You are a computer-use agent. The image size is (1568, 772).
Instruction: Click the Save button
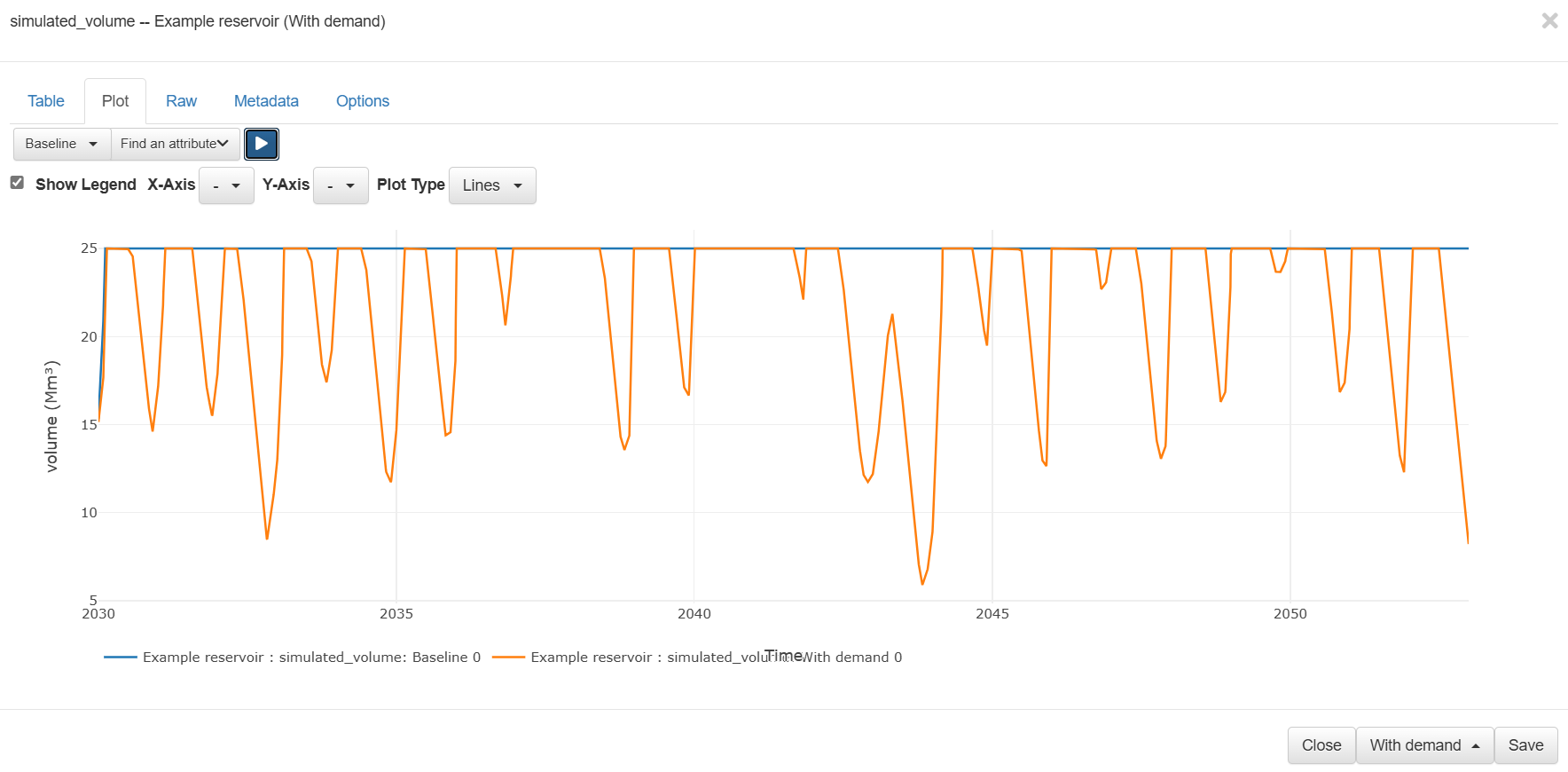point(1525,745)
